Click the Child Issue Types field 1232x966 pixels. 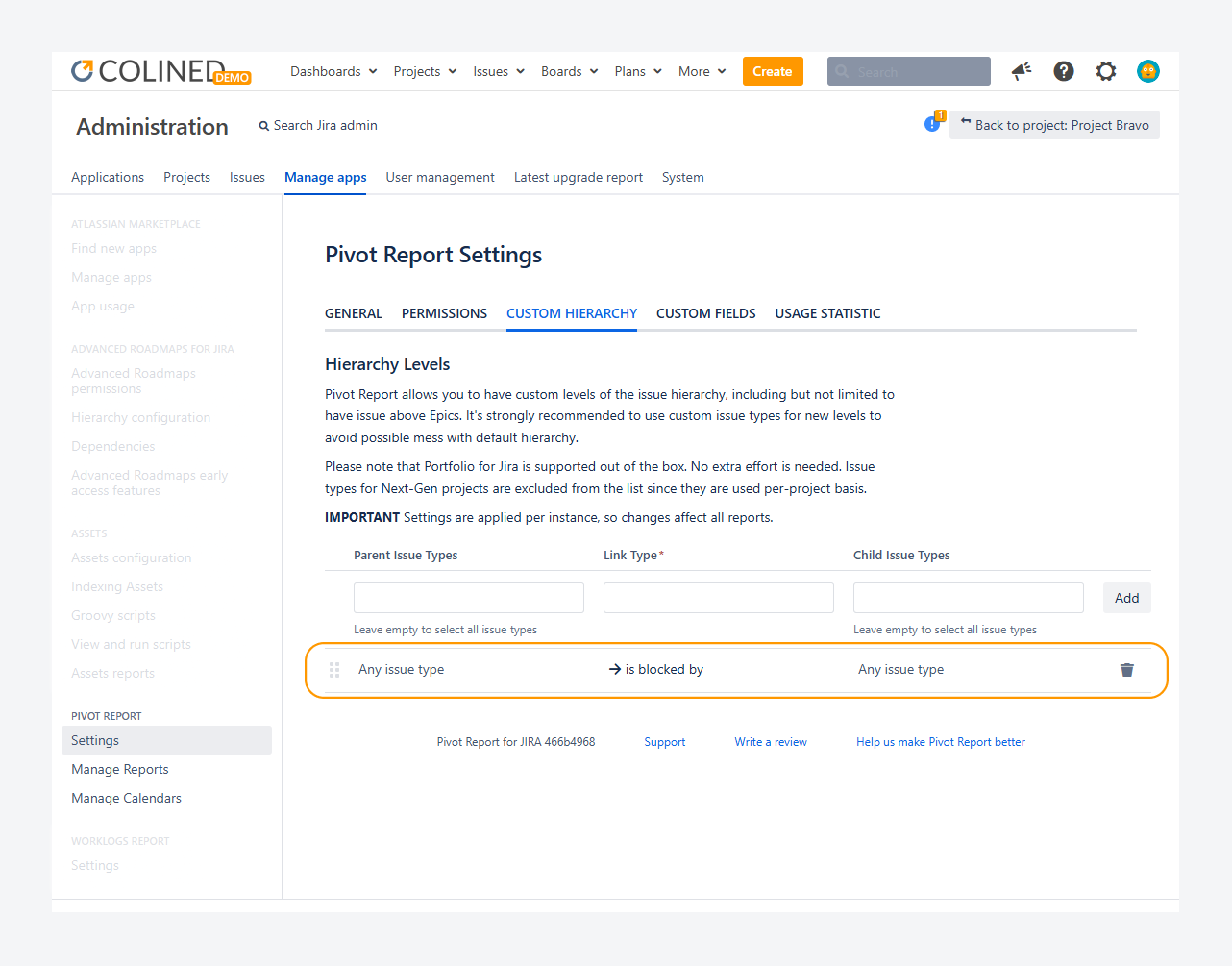click(969, 598)
